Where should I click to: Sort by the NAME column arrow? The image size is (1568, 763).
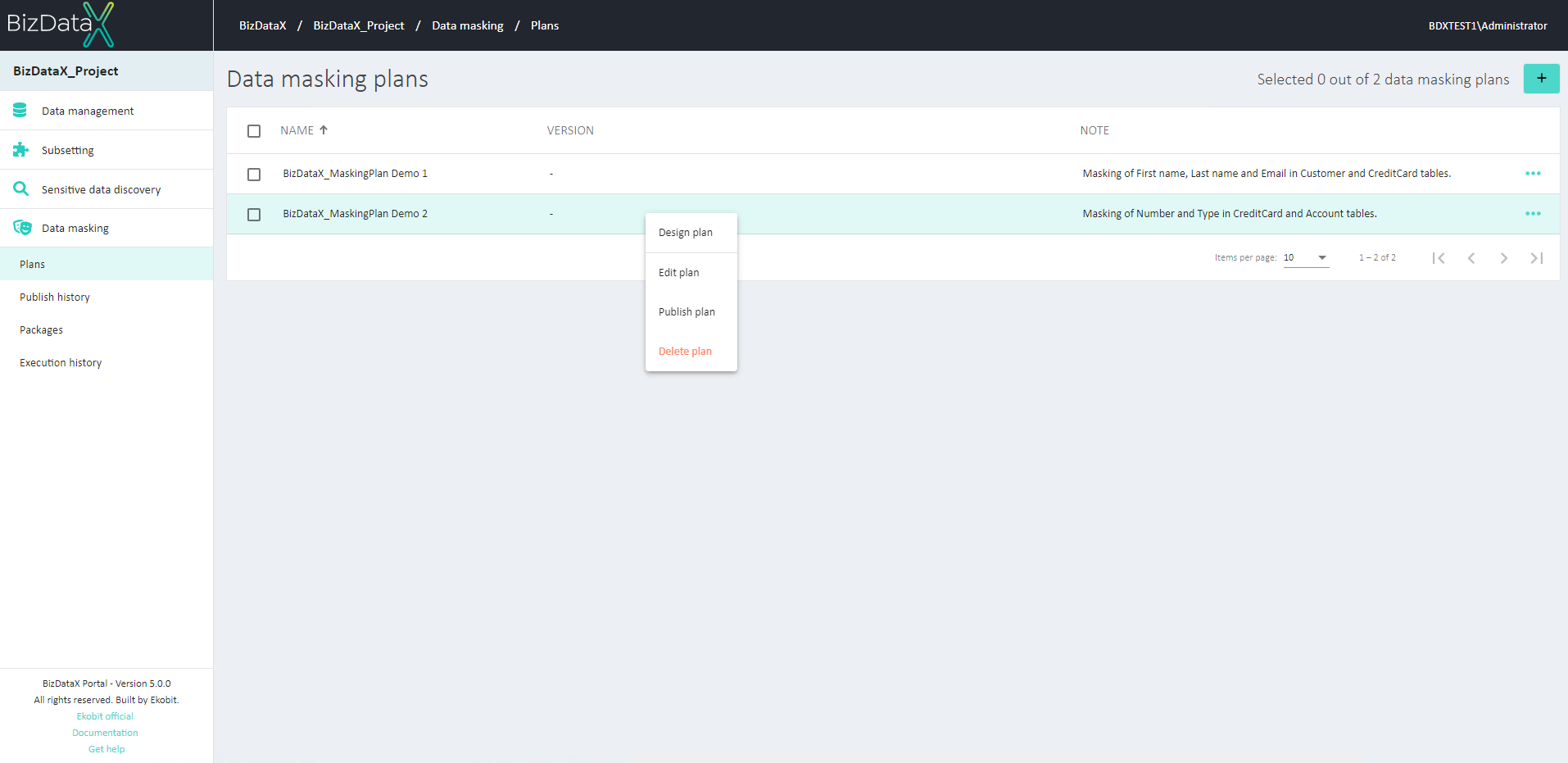324,130
